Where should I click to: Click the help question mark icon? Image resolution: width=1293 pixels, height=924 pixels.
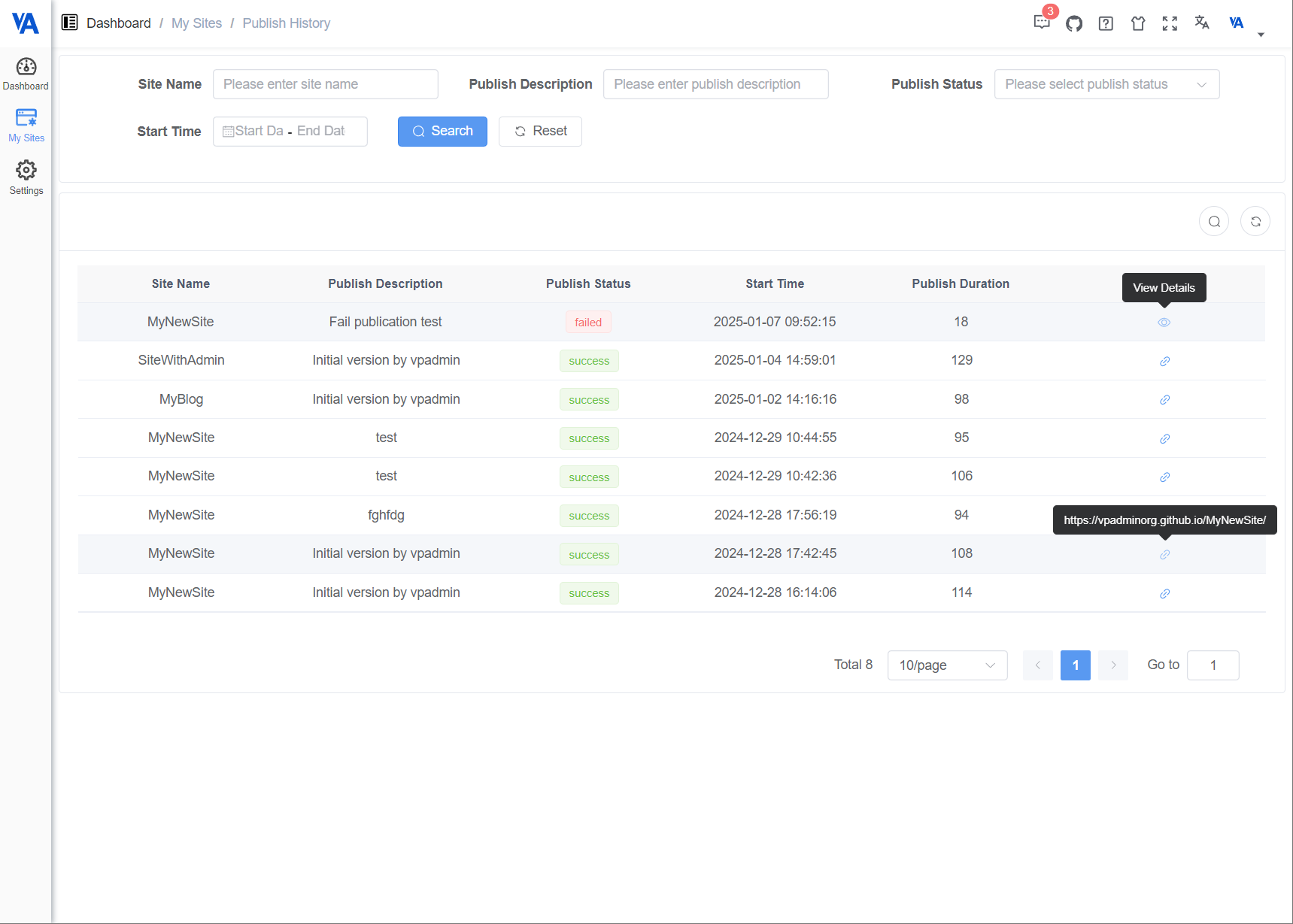click(x=1106, y=23)
